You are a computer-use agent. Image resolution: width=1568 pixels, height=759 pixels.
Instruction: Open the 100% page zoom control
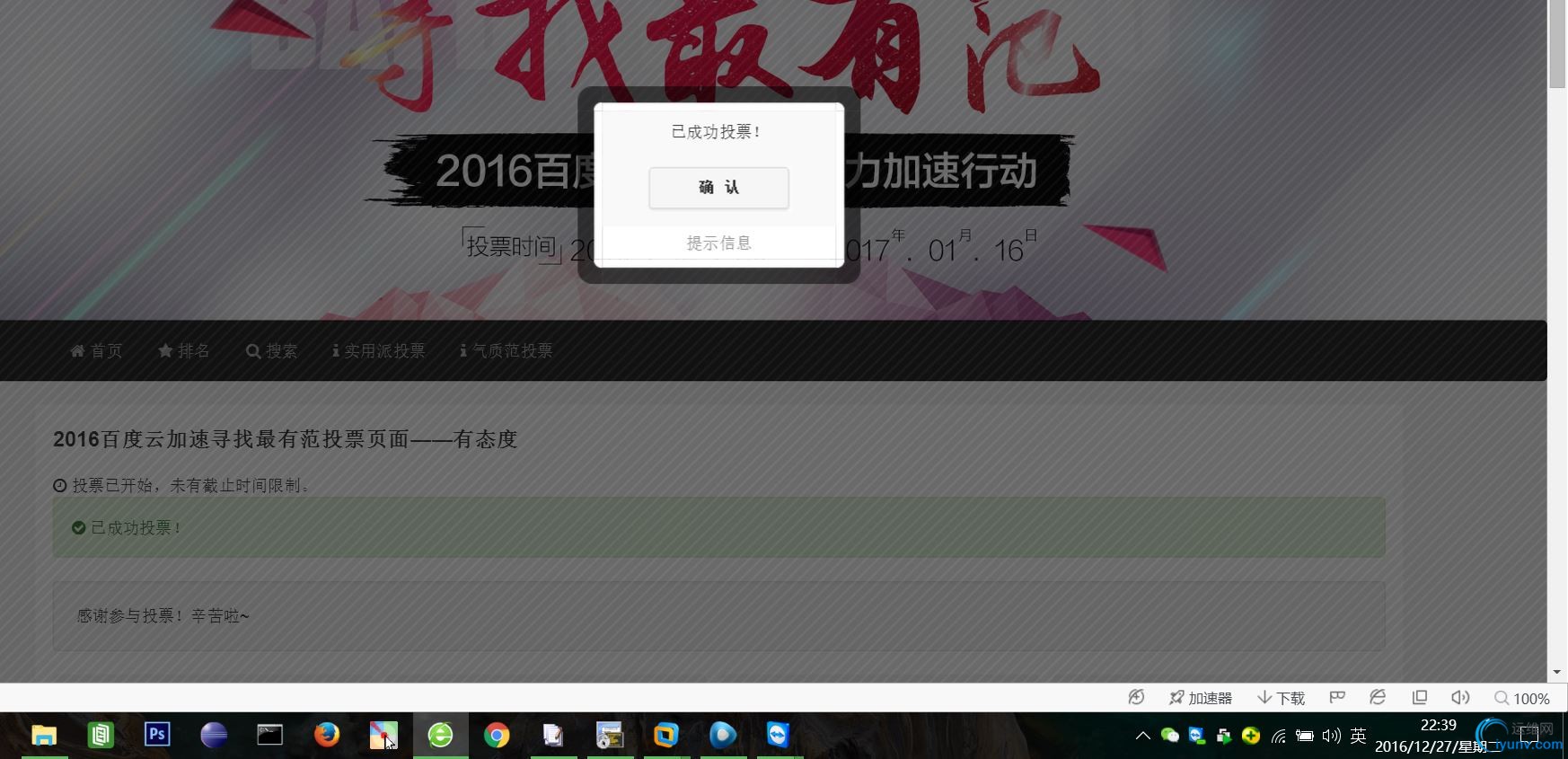click(x=1521, y=698)
